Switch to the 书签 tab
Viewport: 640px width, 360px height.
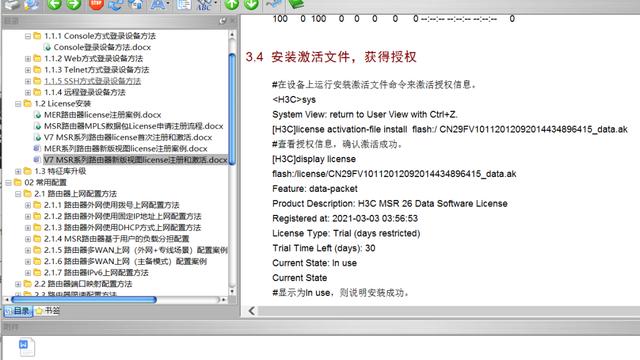click(47, 311)
